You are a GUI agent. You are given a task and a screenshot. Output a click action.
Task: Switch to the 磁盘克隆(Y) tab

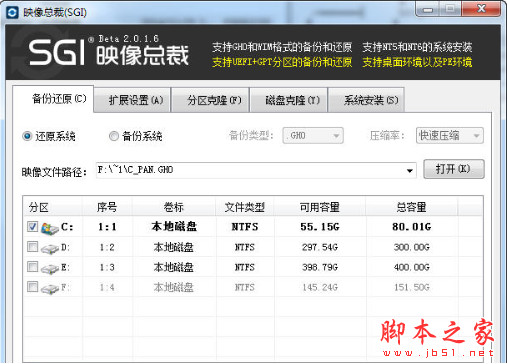tap(289, 100)
